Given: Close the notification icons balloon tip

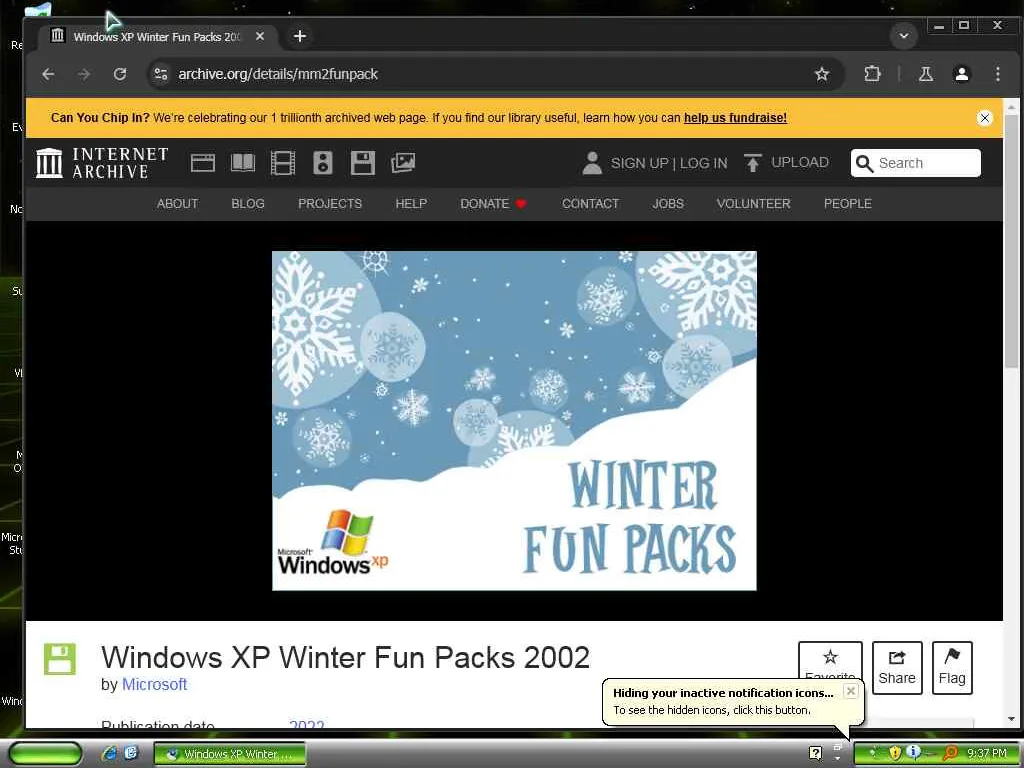Looking at the screenshot, I should click(850, 691).
